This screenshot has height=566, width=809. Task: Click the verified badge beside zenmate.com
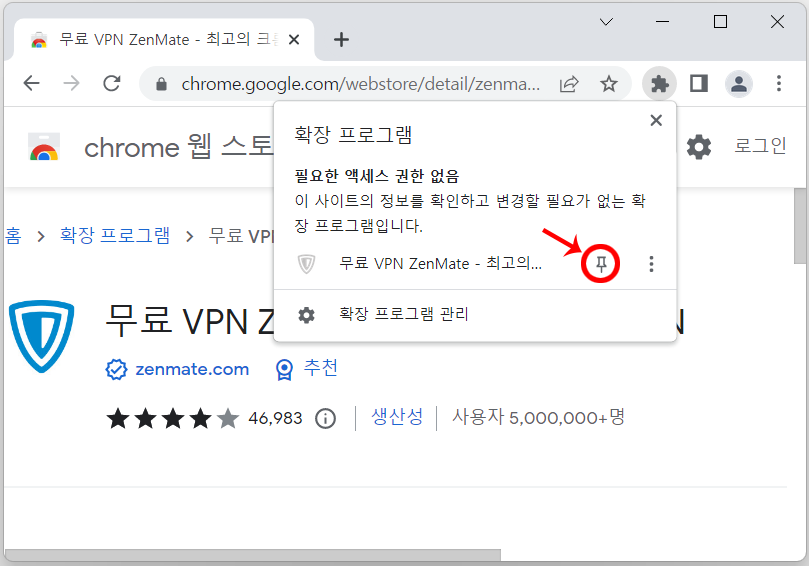[x=116, y=369]
